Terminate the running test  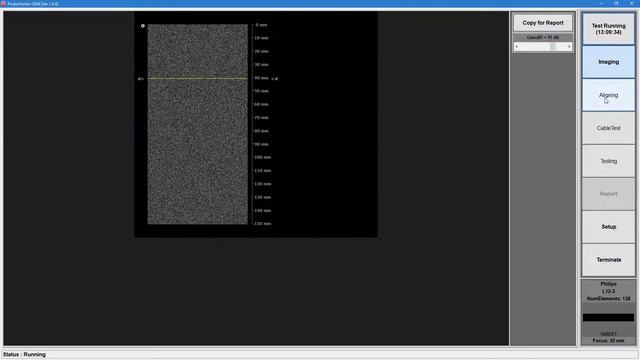[608, 260]
